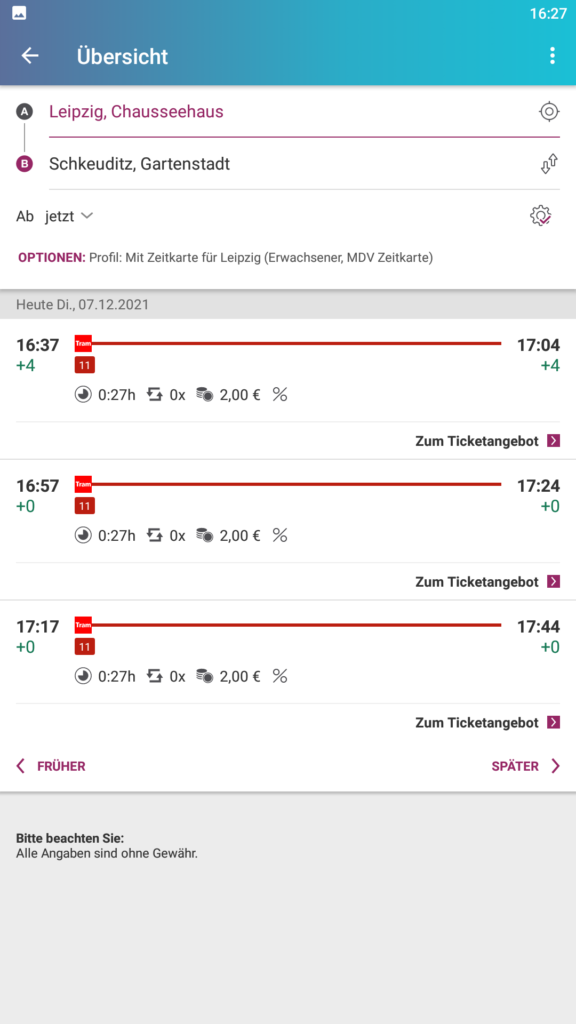Tap line 11 badge on 17:17 trip

[85, 647]
